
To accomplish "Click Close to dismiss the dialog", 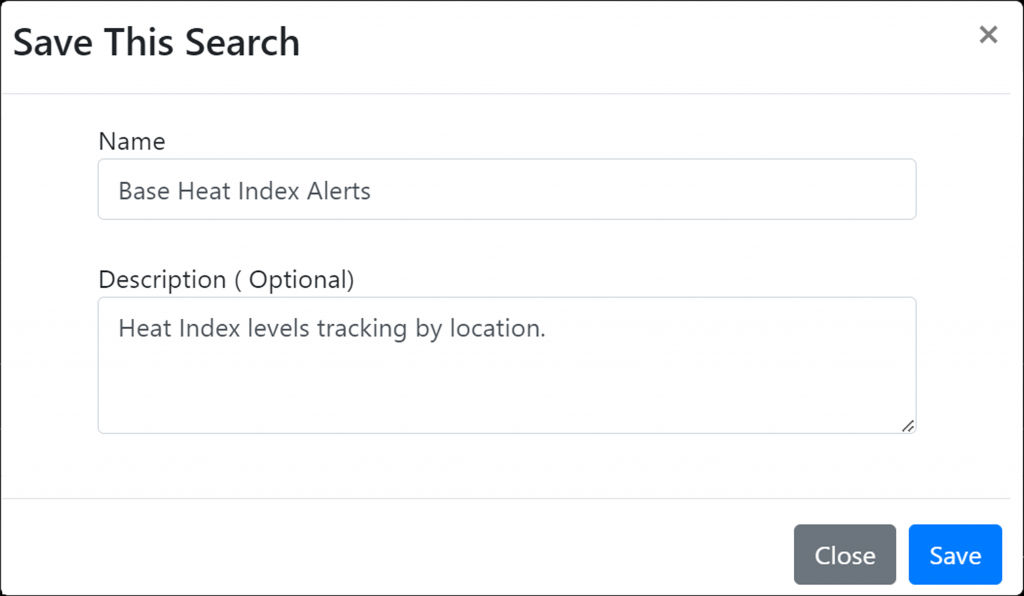I will pyautogui.click(x=845, y=555).
